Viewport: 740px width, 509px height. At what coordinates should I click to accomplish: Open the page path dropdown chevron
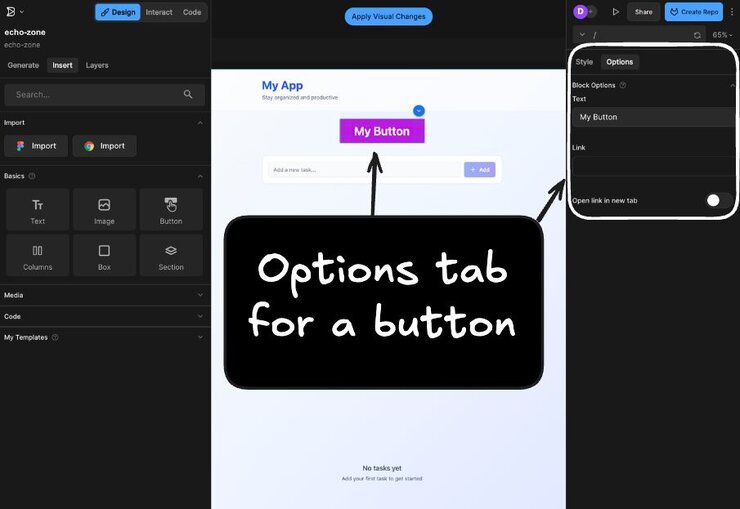tap(582, 34)
